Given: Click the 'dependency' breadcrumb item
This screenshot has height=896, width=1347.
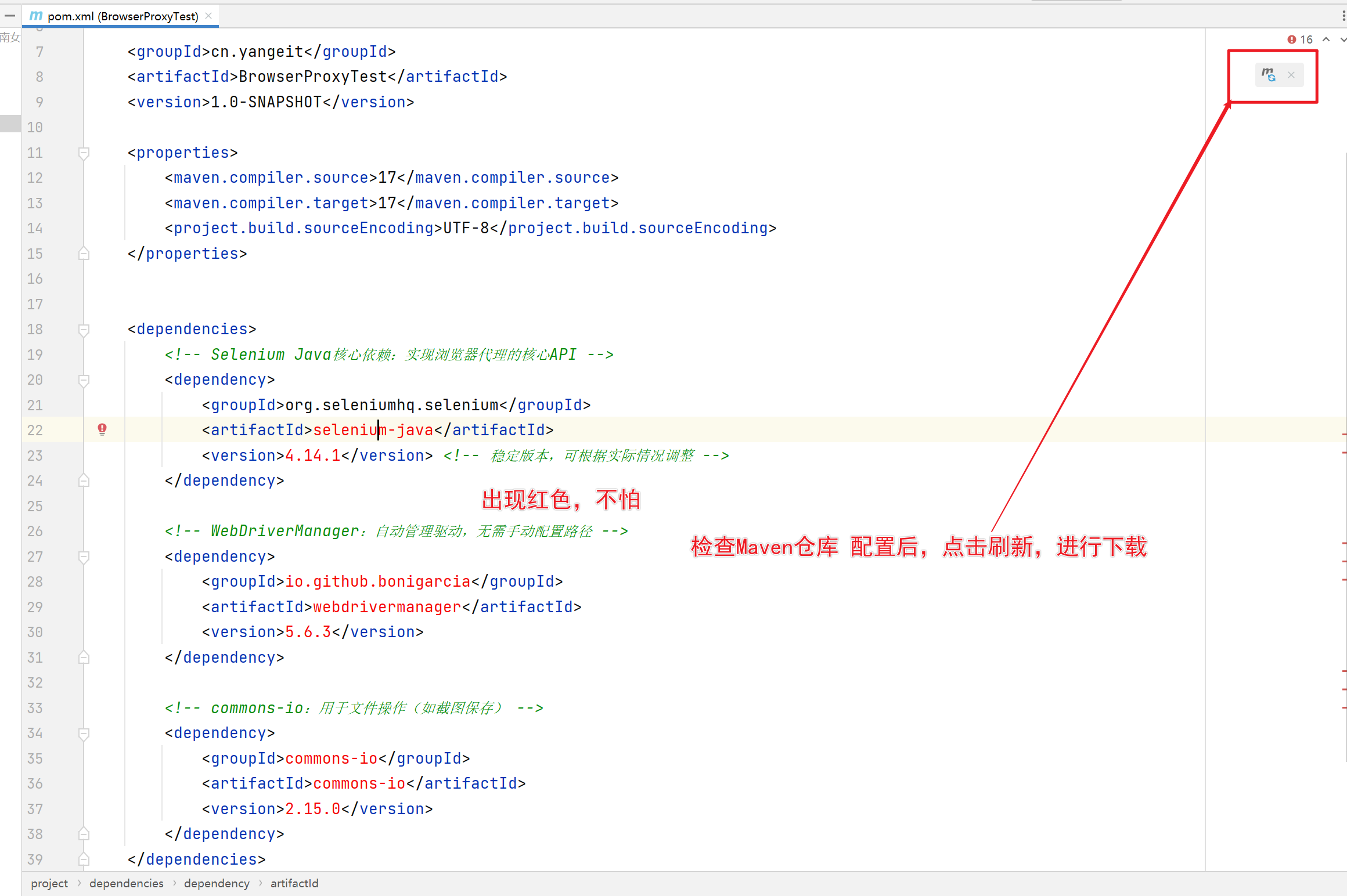Looking at the screenshot, I should pyautogui.click(x=217, y=883).
